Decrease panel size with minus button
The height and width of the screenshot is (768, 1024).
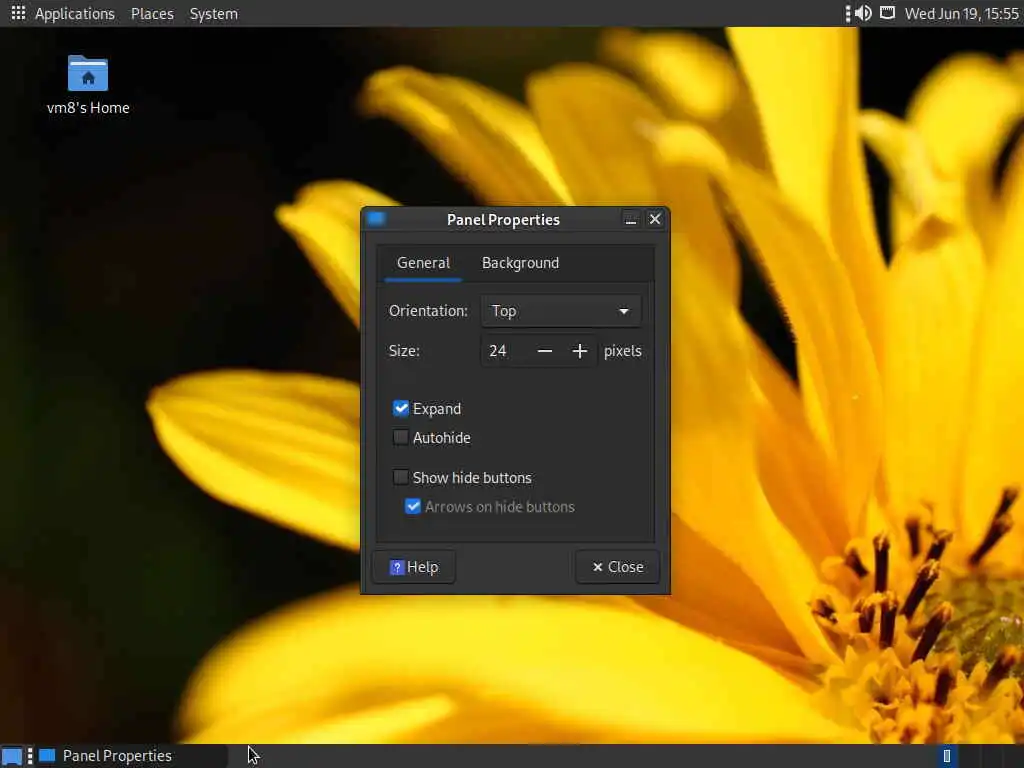(x=545, y=351)
